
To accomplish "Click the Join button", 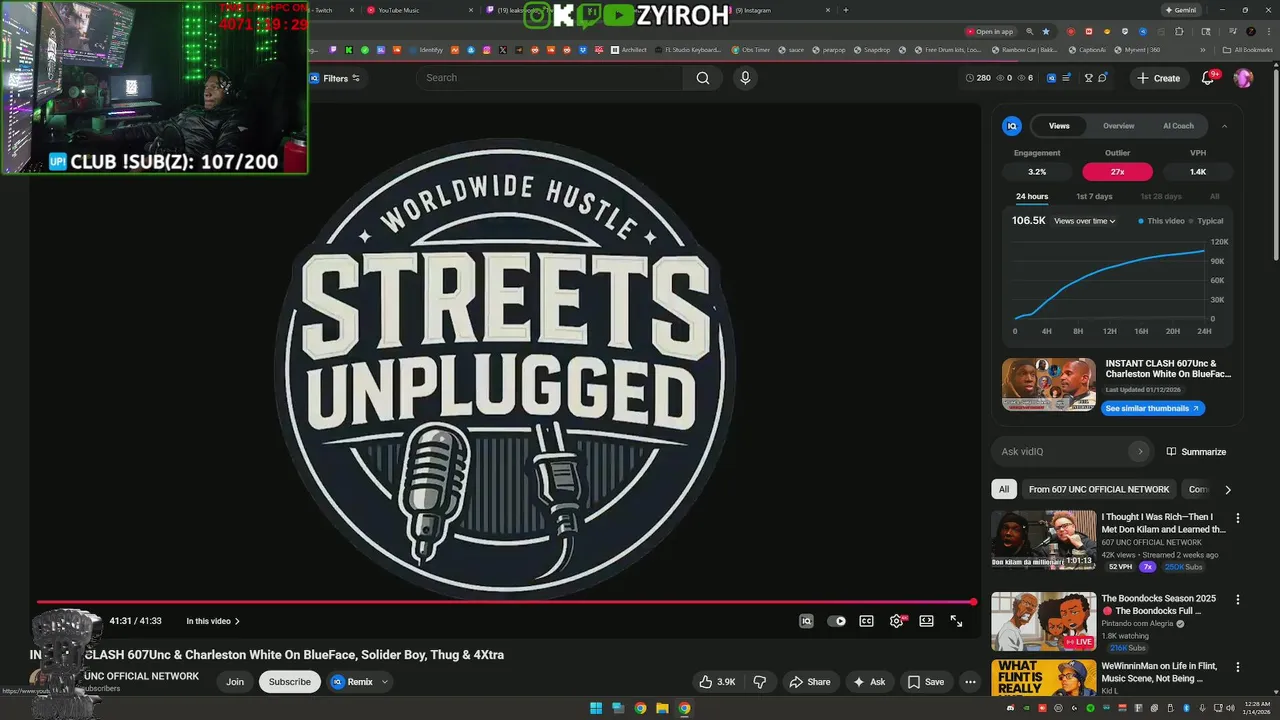I will pos(235,682).
